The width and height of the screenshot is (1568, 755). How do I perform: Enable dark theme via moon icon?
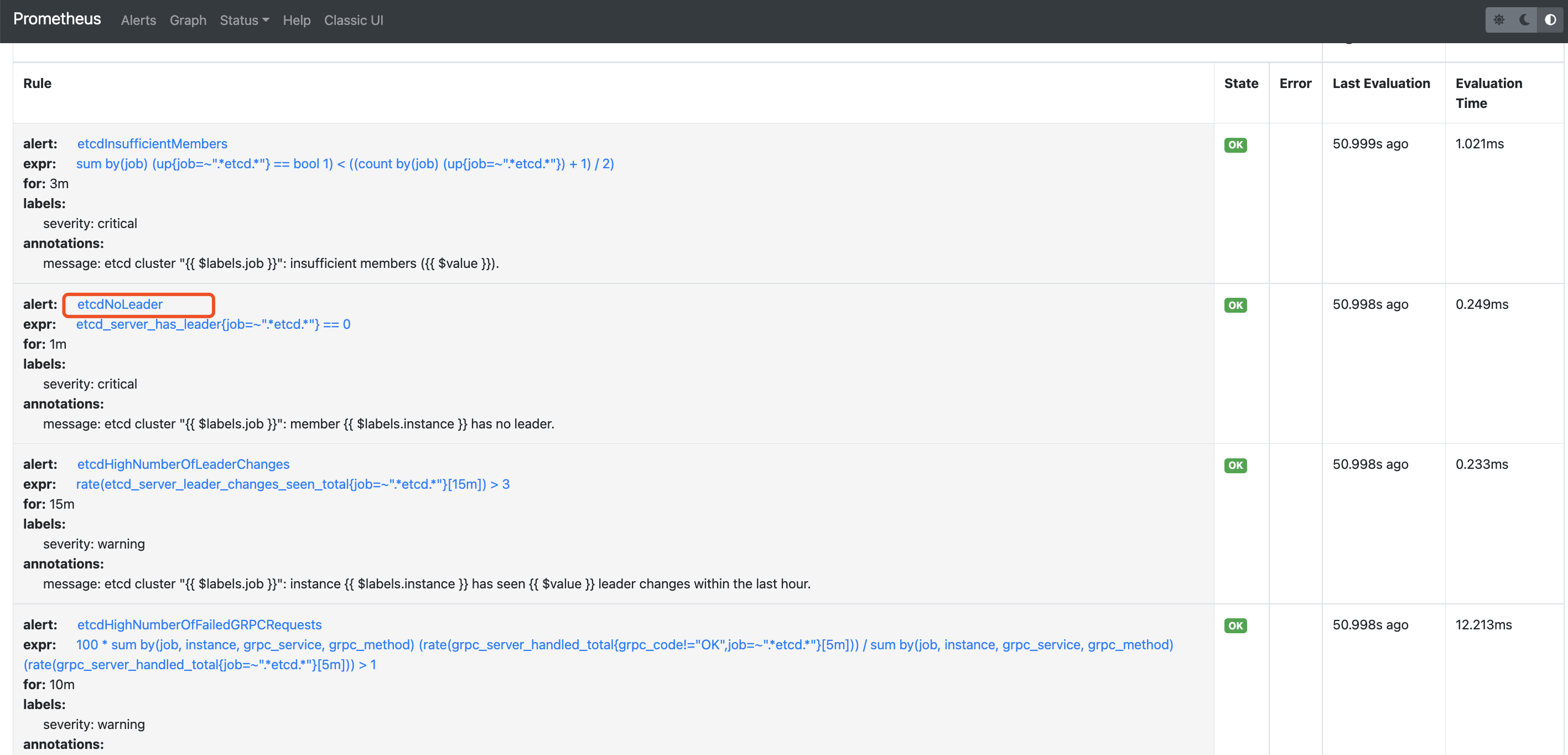(x=1523, y=19)
